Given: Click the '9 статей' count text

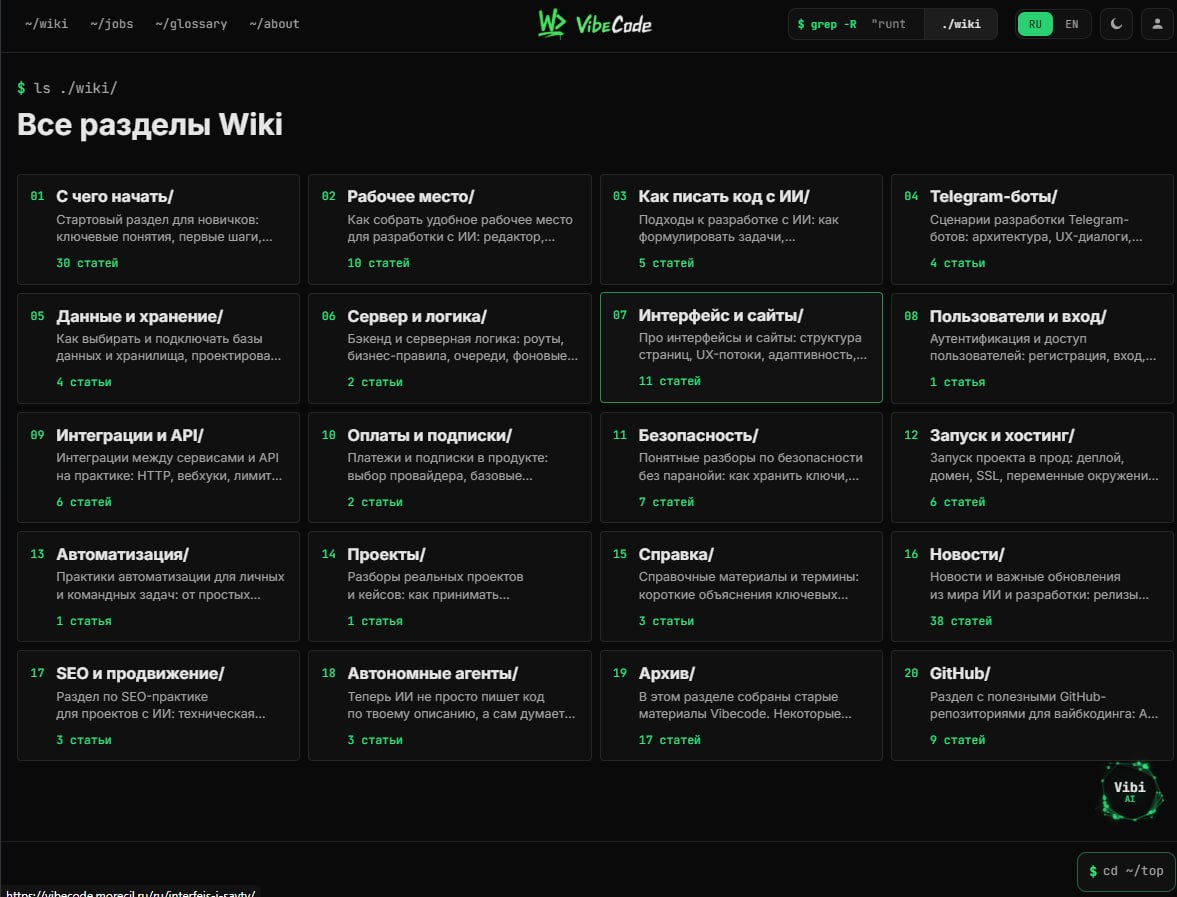Looking at the screenshot, I should (957, 740).
